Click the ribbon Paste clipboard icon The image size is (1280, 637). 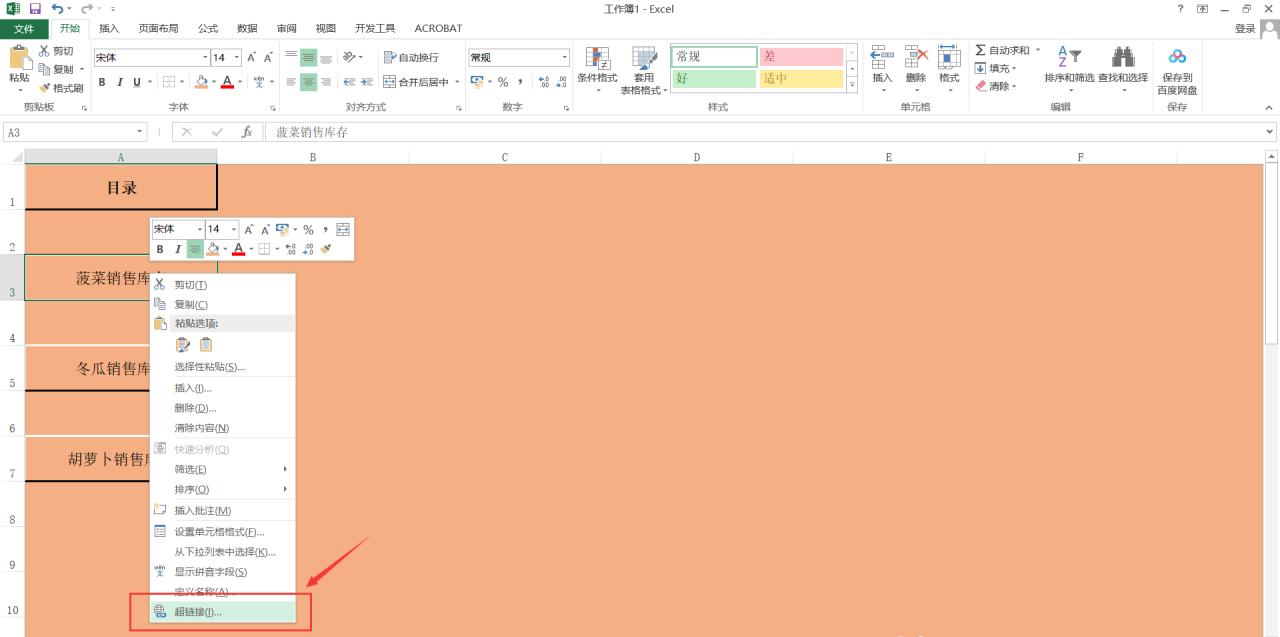coord(19,58)
